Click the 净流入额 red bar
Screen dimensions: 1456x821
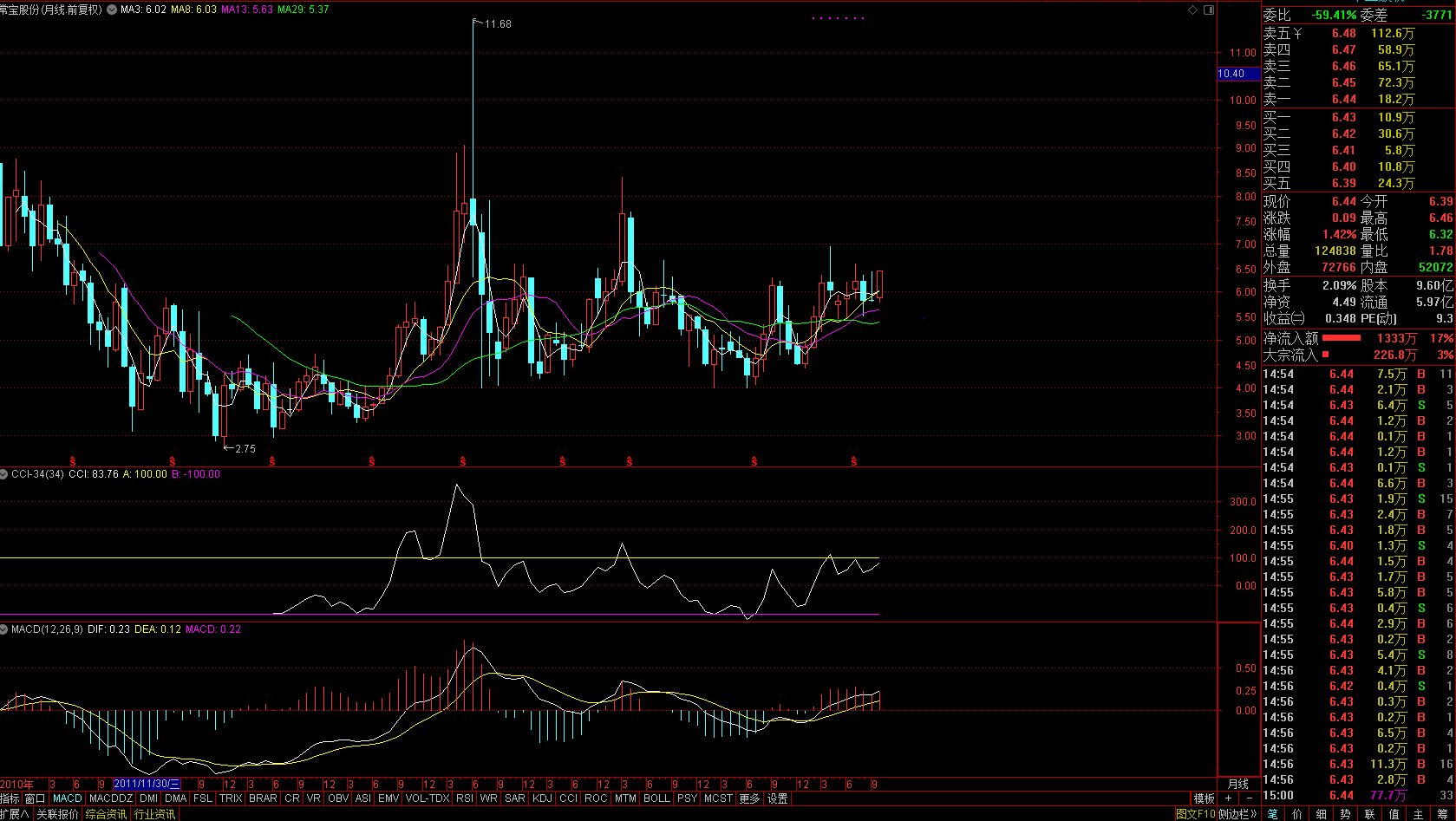point(1342,338)
